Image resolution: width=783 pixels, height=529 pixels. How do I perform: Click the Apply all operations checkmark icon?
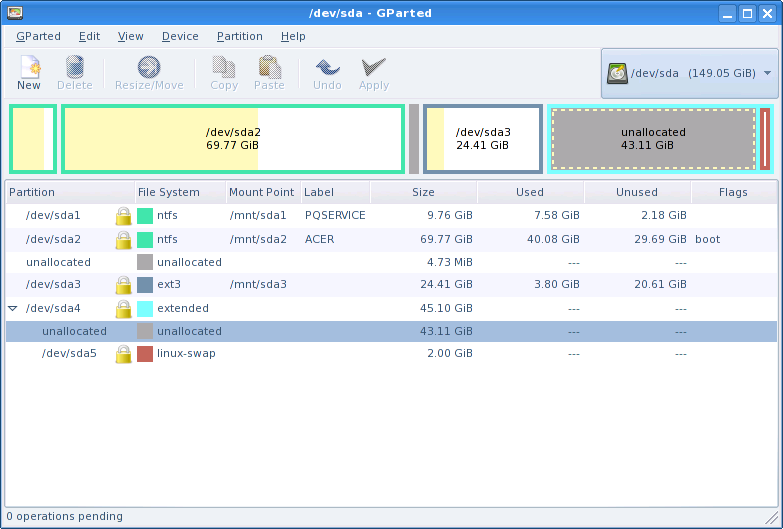[x=374, y=67]
